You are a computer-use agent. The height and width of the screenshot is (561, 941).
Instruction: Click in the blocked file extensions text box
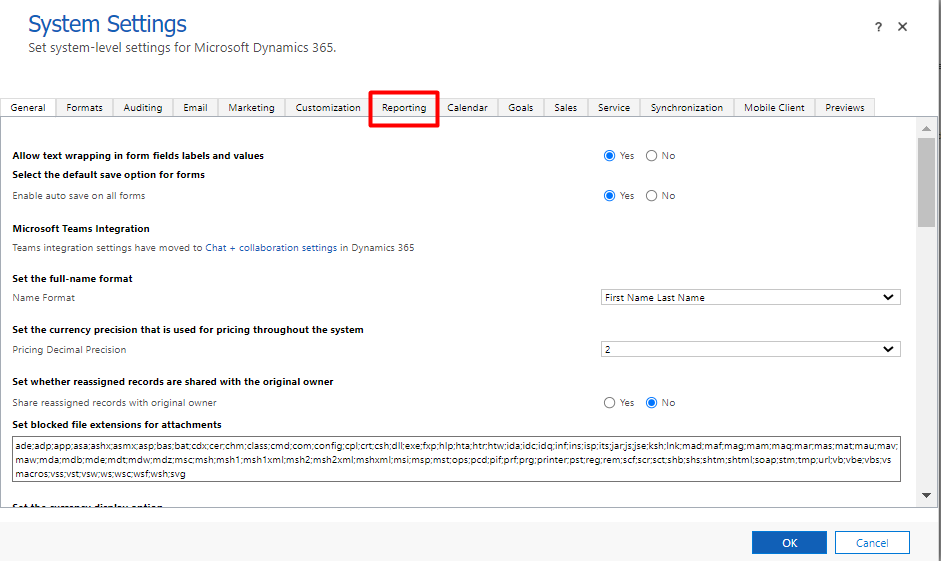pos(456,459)
